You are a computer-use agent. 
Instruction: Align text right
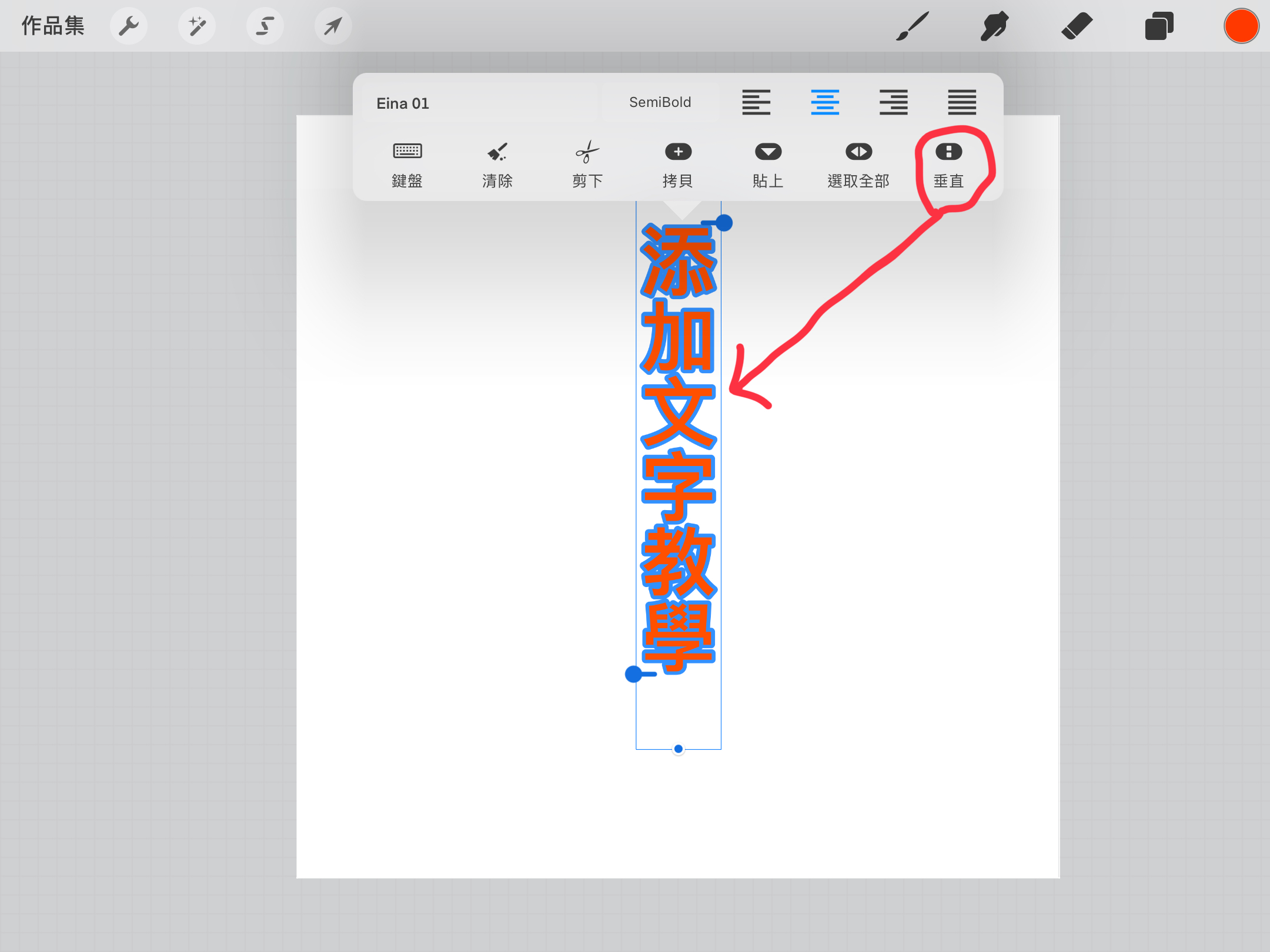point(894,102)
